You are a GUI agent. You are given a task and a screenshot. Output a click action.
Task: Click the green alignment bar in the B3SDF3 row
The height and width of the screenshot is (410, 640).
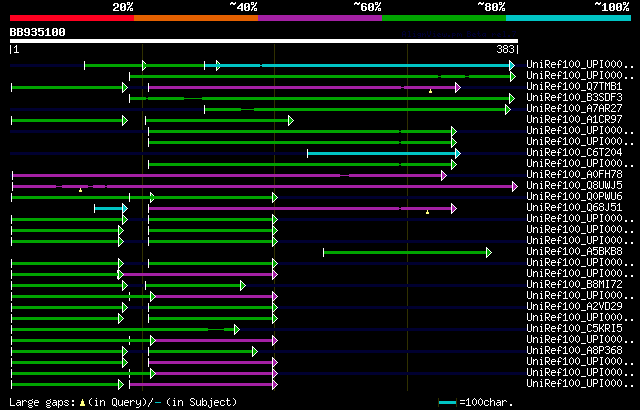click(x=320, y=98)
